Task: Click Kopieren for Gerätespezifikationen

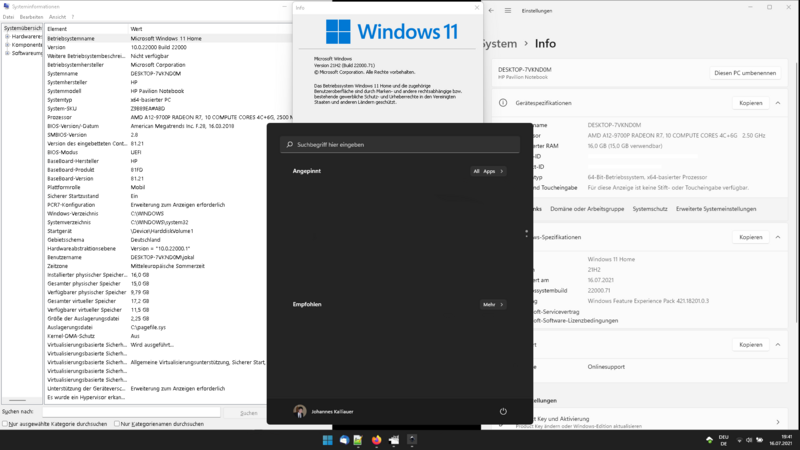Action: tap(751, 103)
